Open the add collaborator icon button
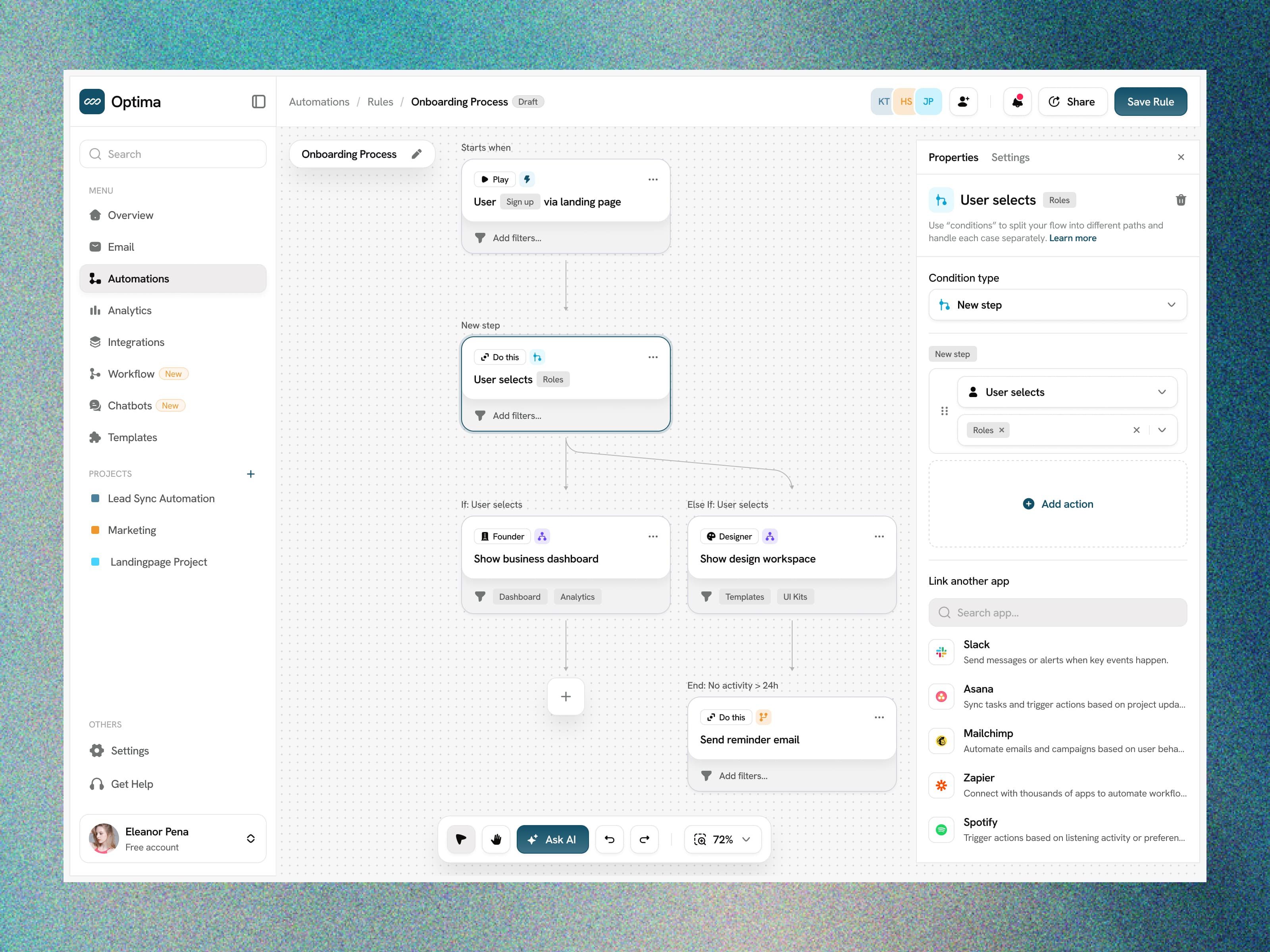This screenshot has width=1270, height=952. click(x=963, y=102)
